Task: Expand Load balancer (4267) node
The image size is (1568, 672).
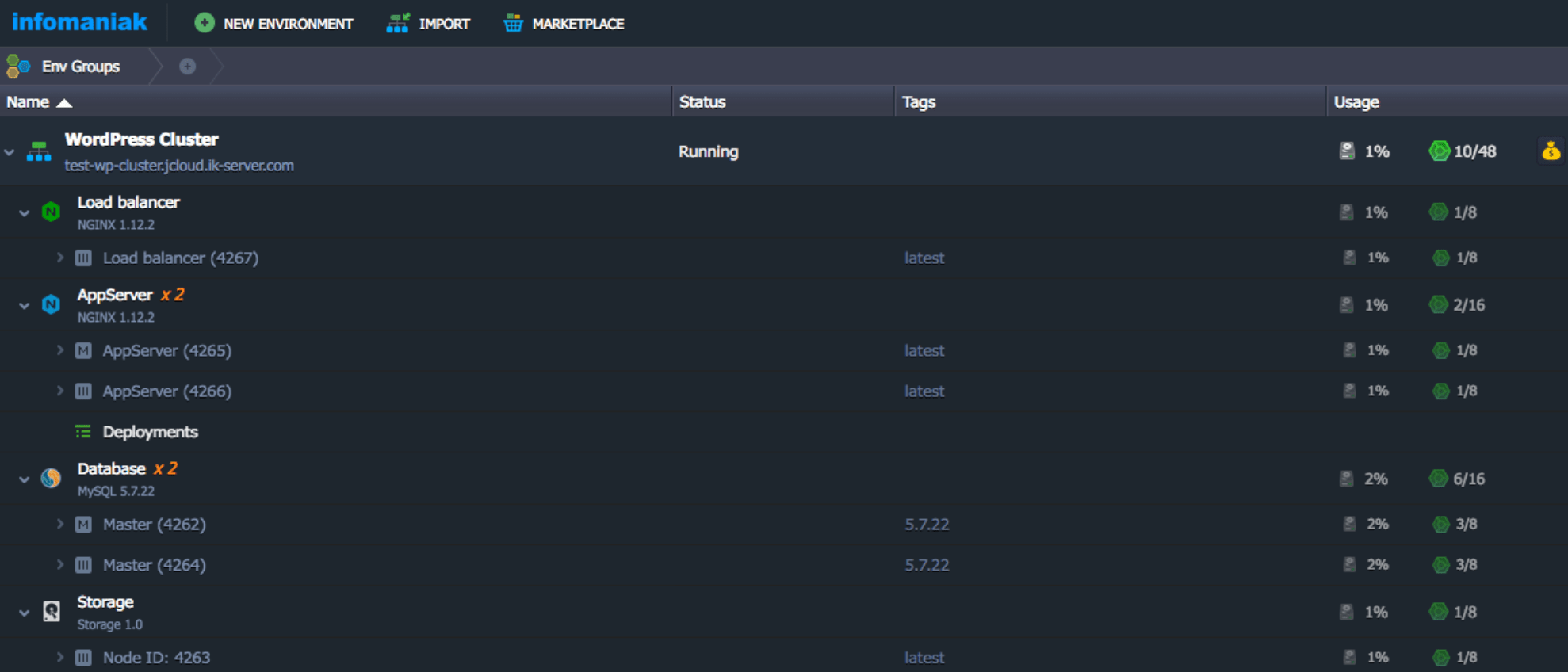Action: 59,258
